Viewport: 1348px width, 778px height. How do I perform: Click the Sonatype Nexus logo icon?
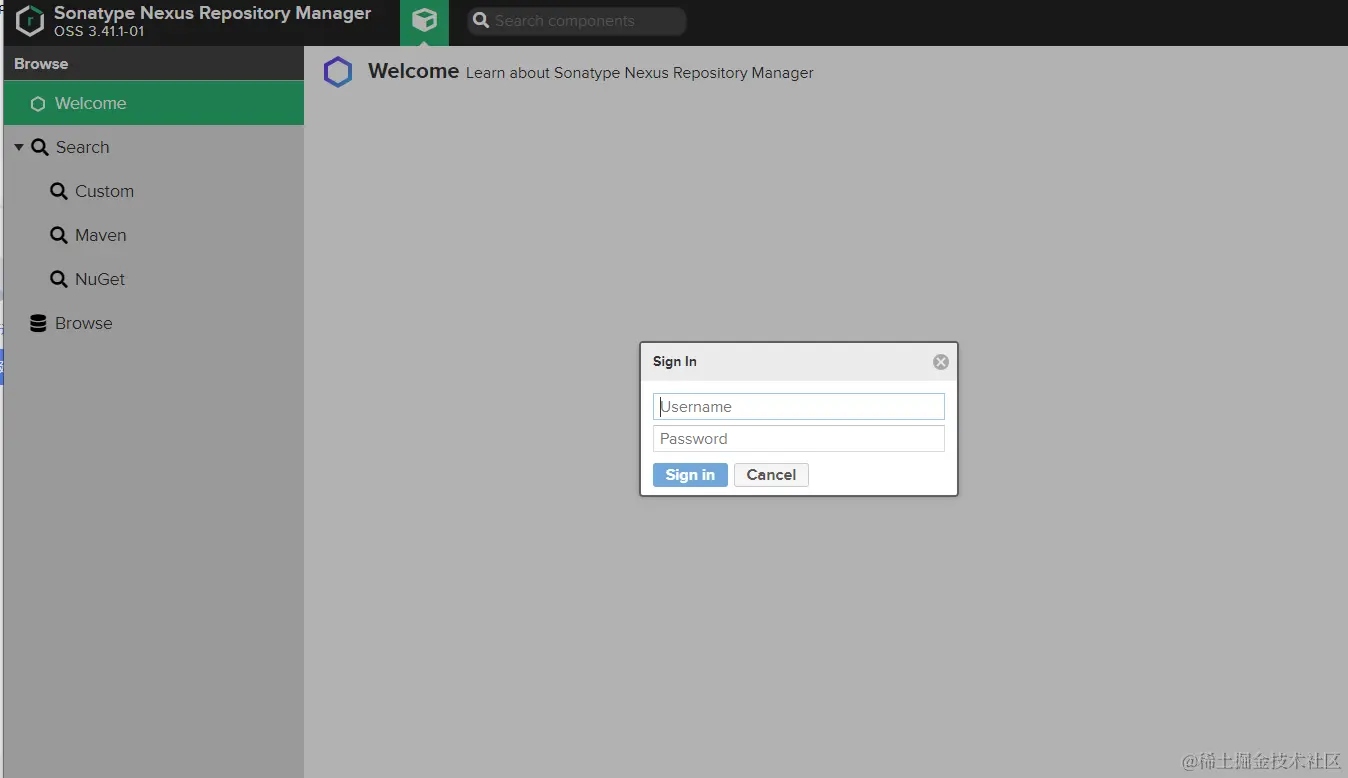pos(30,21)
